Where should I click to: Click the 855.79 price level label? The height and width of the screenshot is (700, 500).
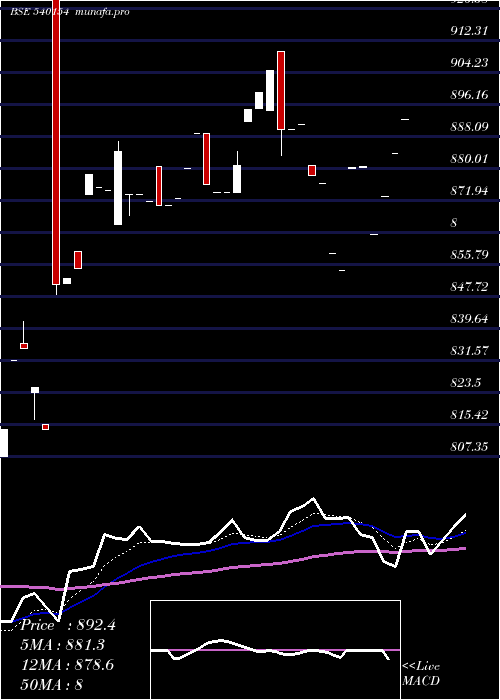pos(469,255)
